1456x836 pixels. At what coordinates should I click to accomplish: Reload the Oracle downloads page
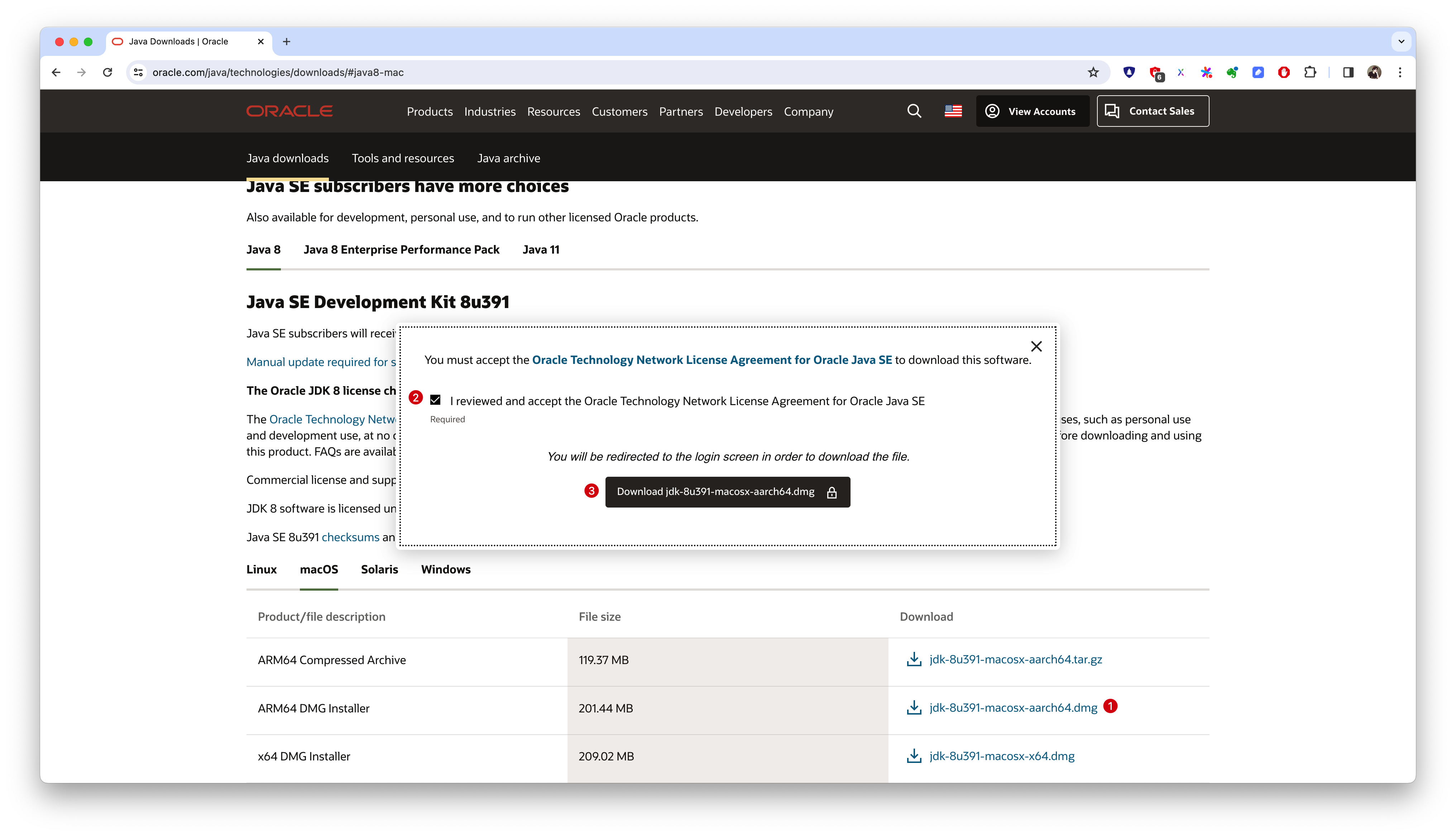(107, 72)
